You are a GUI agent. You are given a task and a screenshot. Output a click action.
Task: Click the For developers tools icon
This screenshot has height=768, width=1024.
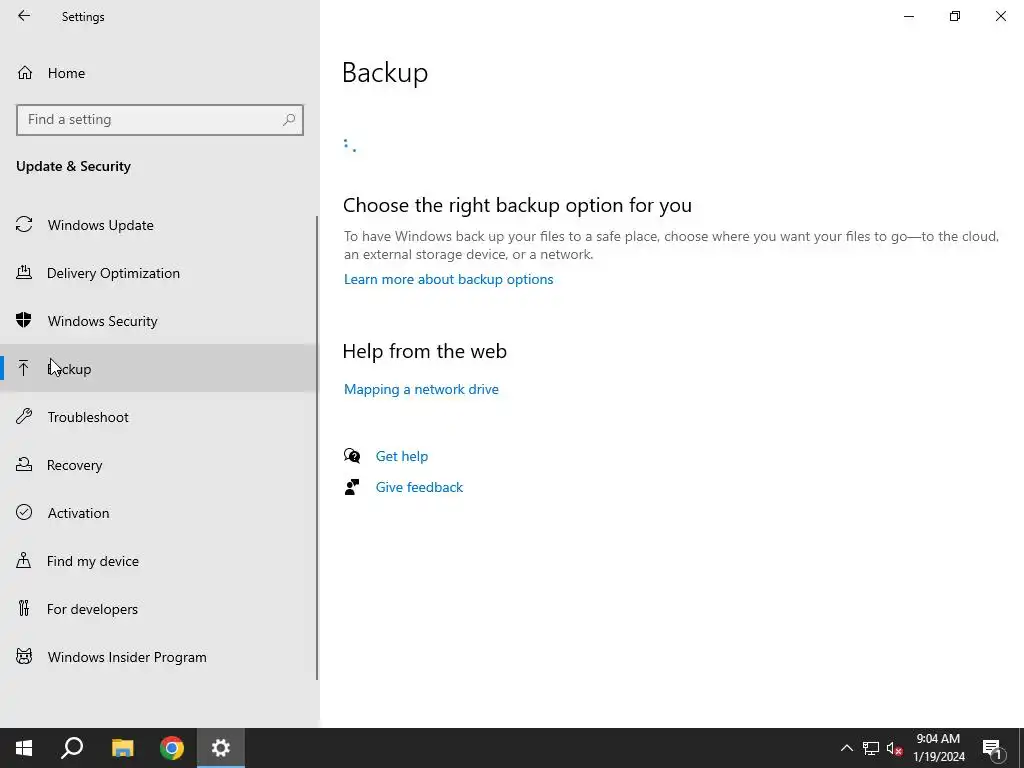point(24,609)
